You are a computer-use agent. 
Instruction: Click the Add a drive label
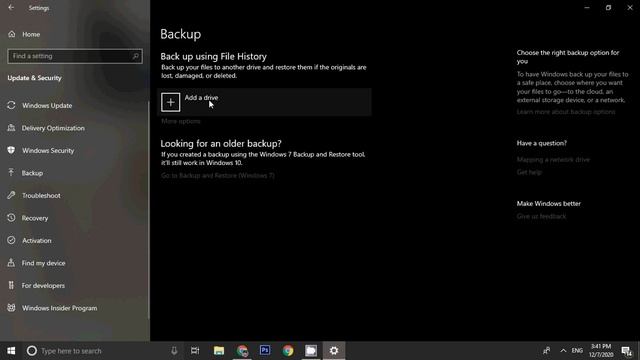click(x=201, y=98)
